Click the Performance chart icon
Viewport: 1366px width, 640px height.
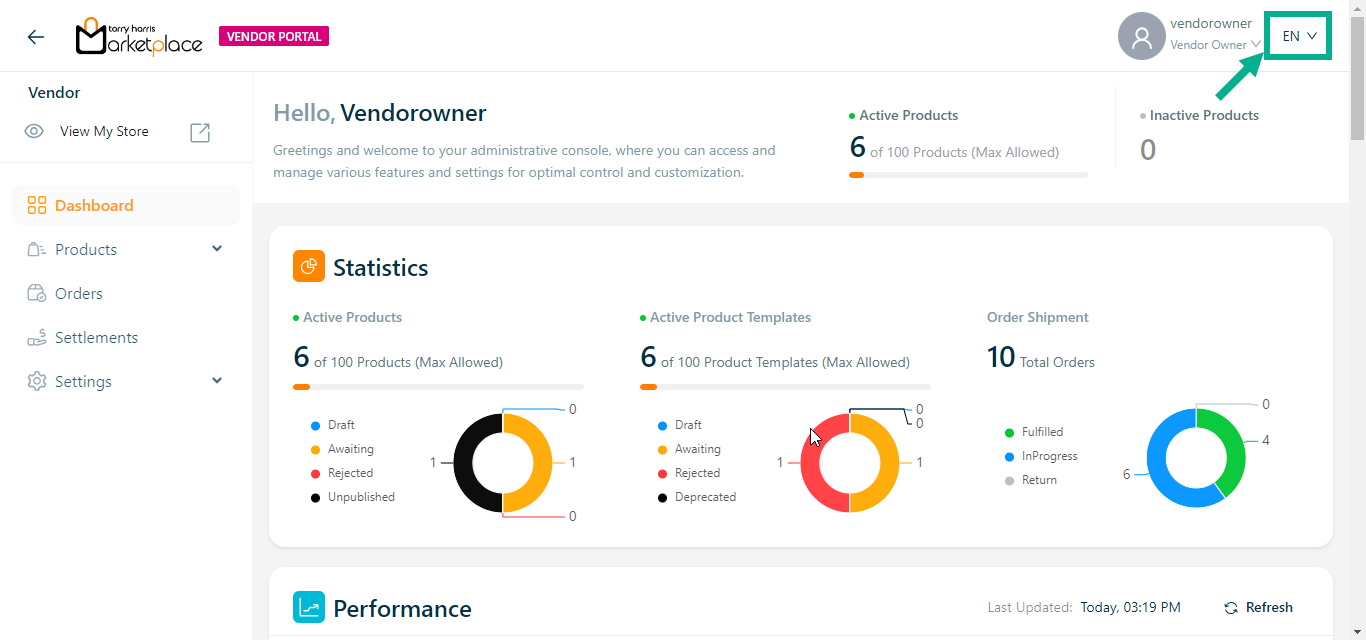click(309, 608)
